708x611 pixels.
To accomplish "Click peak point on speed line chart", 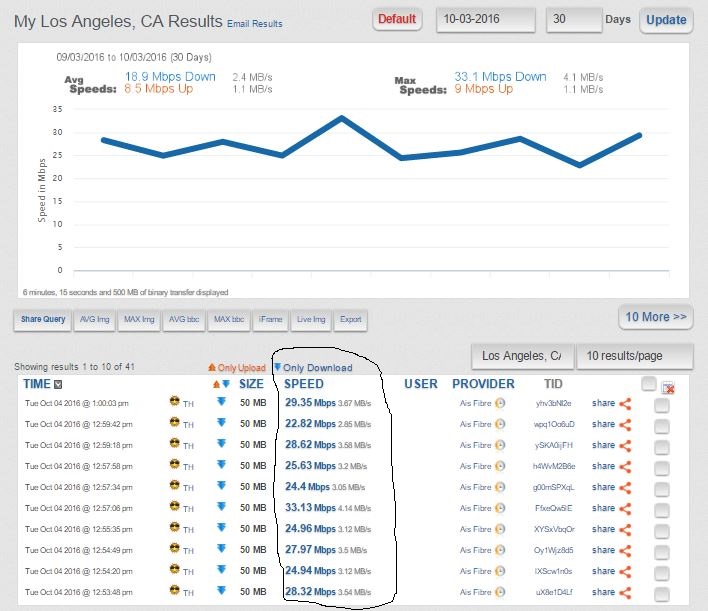I will coord(342,118).
